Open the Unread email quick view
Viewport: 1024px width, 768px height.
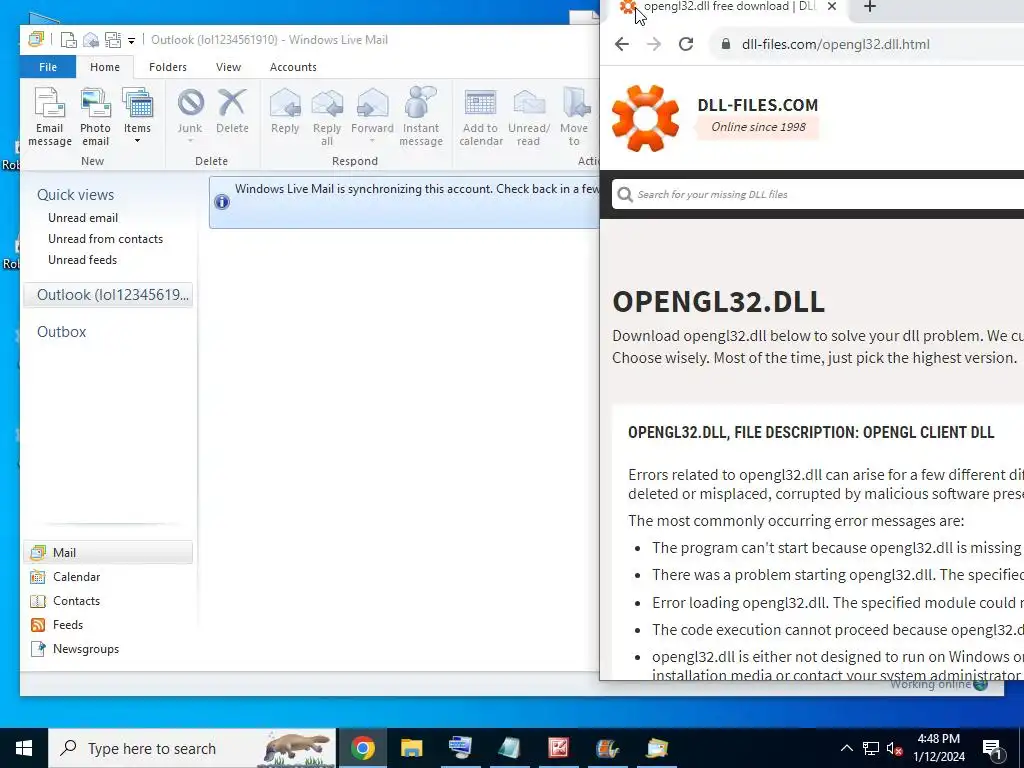(x=83, y=218)
